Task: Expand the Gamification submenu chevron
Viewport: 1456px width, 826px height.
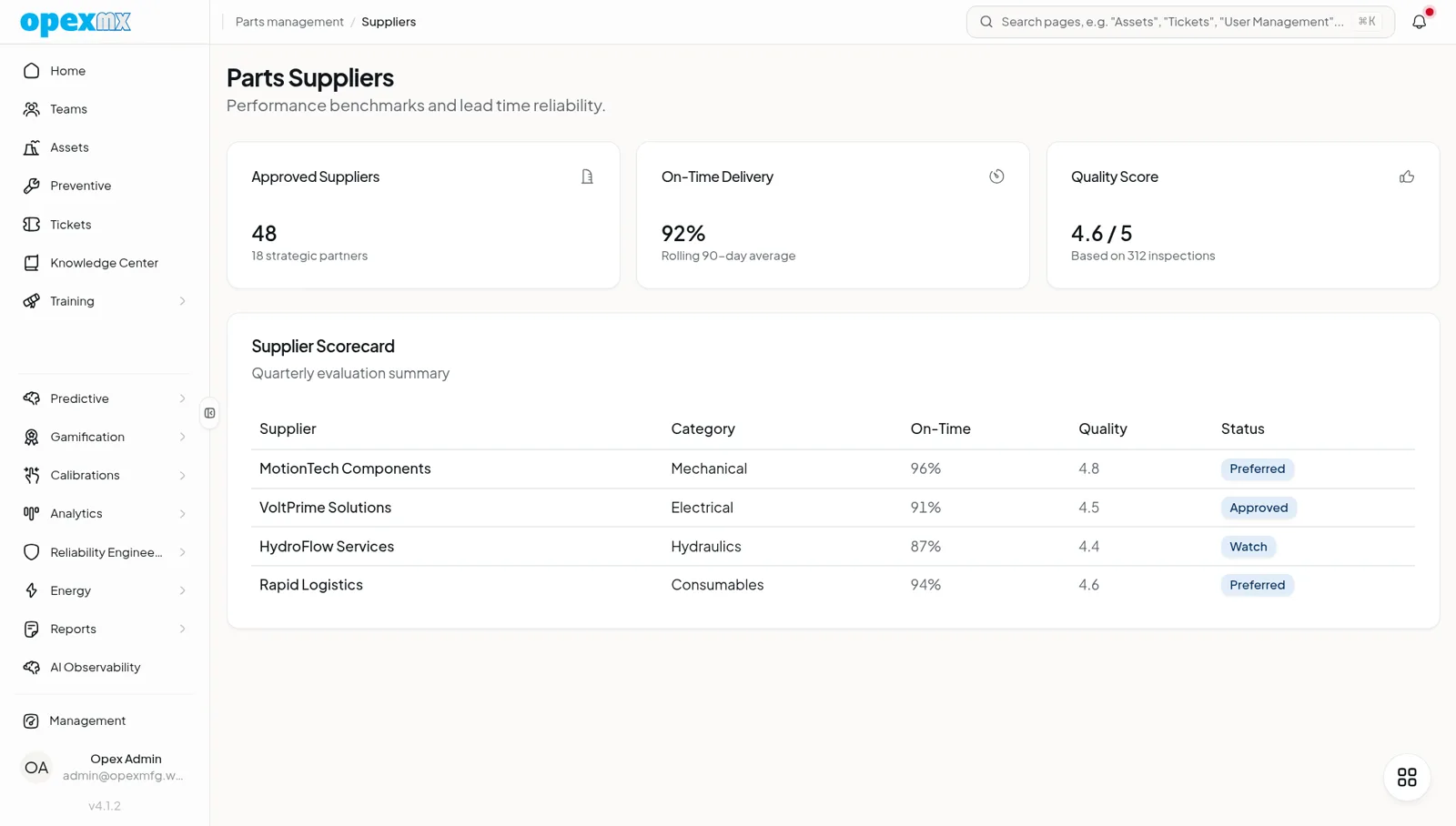Action: [182, 437]
